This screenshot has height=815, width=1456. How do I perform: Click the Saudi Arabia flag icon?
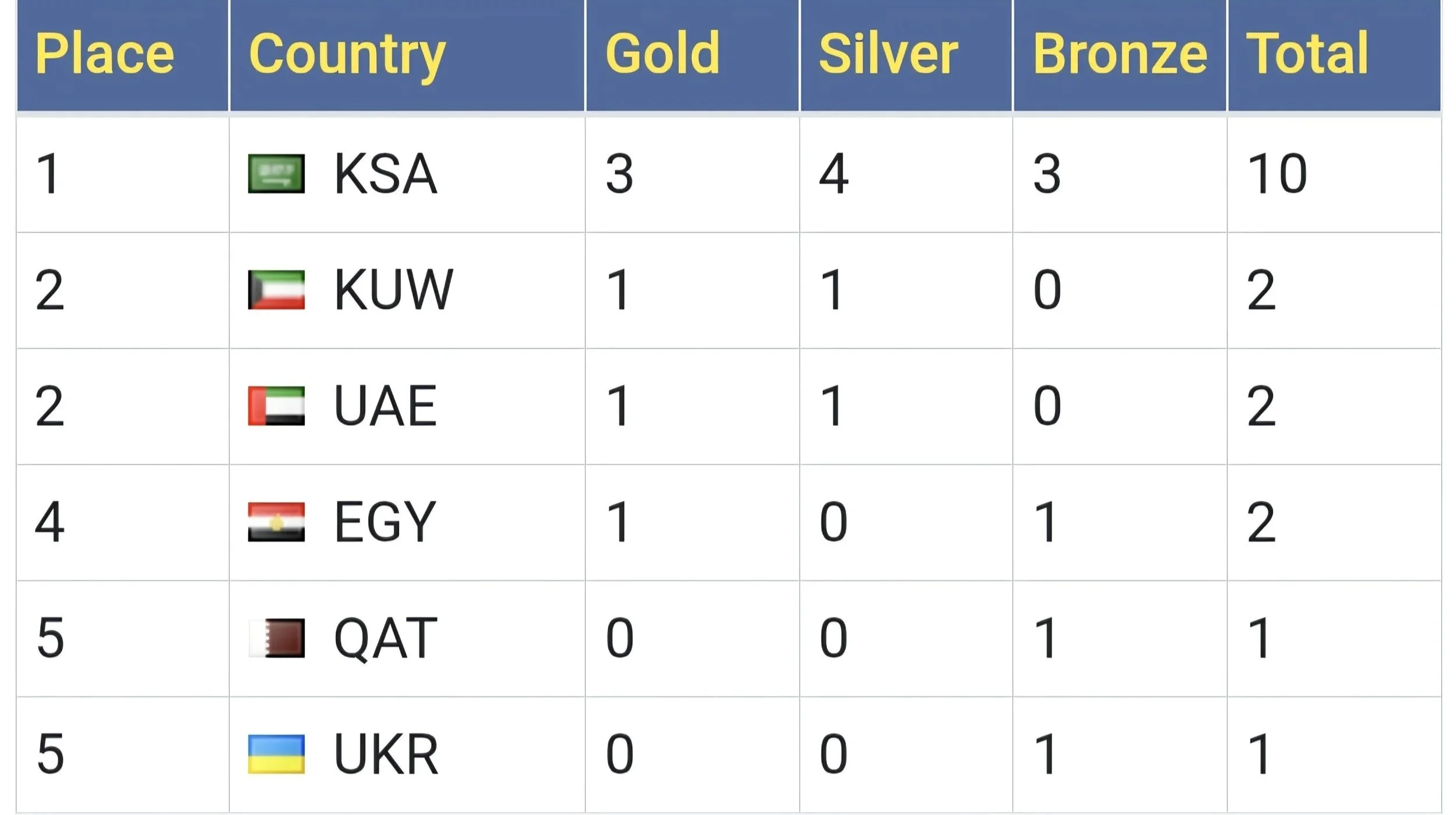(x=276, y=173)
